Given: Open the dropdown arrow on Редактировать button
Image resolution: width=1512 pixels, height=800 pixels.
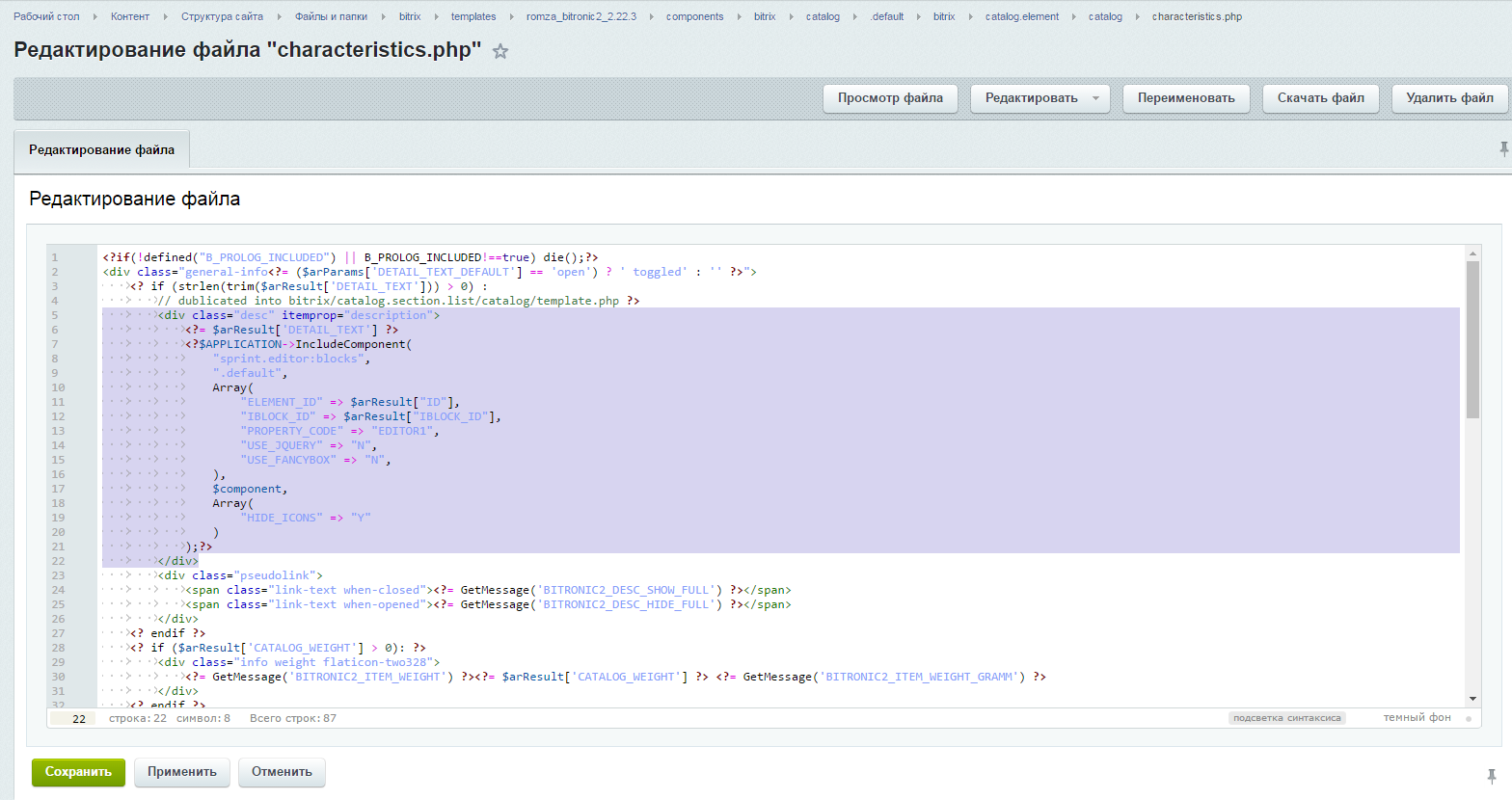Looking at the screenshot, I should point(1095,98).
